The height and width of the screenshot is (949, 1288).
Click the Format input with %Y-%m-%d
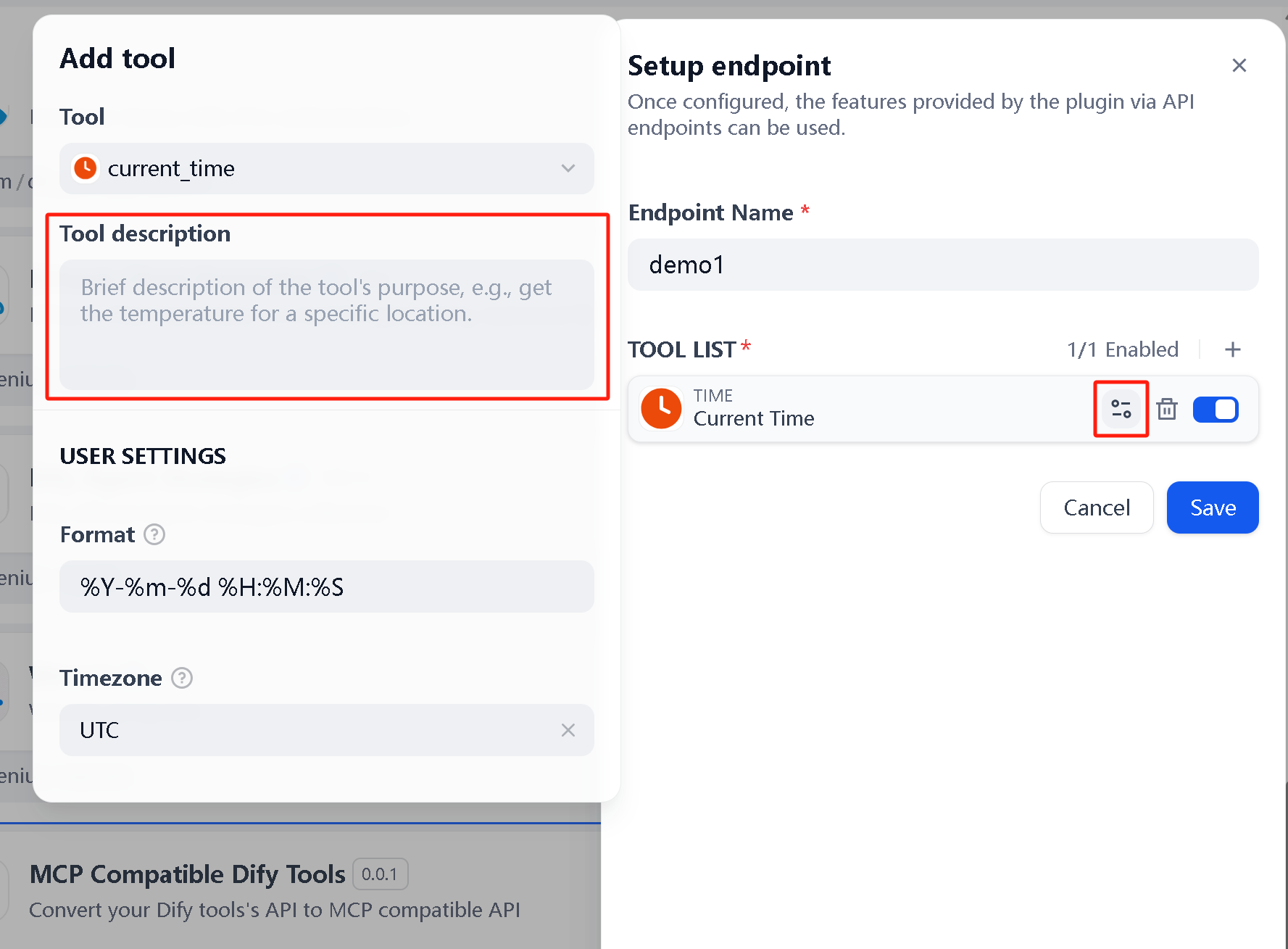326,587
